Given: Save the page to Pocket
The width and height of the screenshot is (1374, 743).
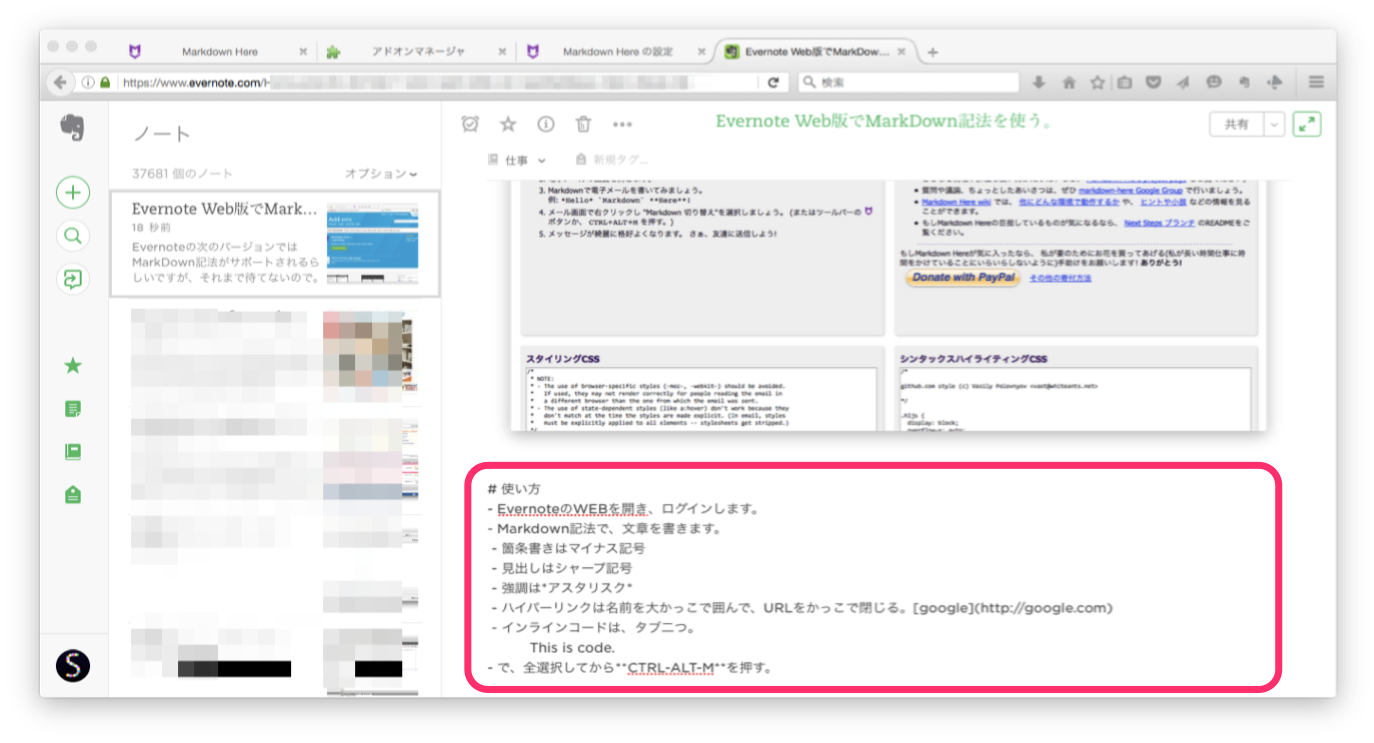Looking at the screenshot, I should [x=1154, y=83].
